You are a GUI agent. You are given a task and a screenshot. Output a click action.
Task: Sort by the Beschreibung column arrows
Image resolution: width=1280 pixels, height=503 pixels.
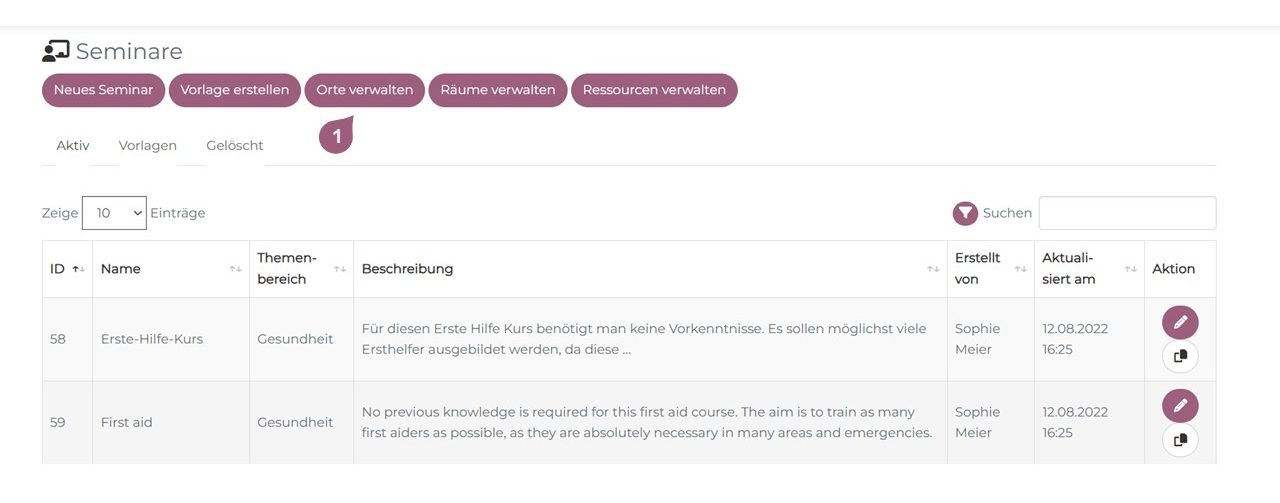click(x=934, y=269)
